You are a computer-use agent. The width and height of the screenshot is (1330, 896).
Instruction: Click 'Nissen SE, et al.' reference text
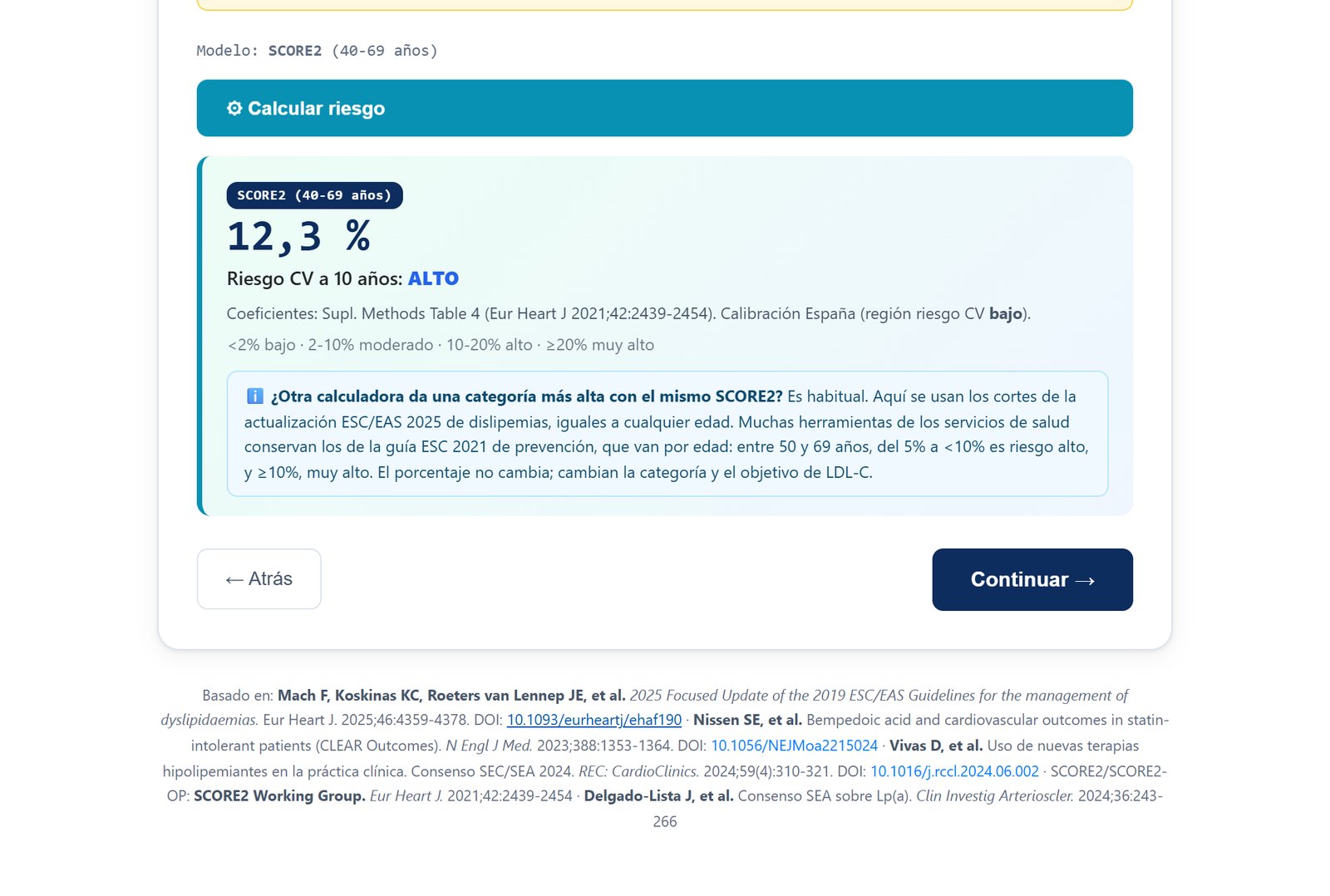tap(747, 720)
